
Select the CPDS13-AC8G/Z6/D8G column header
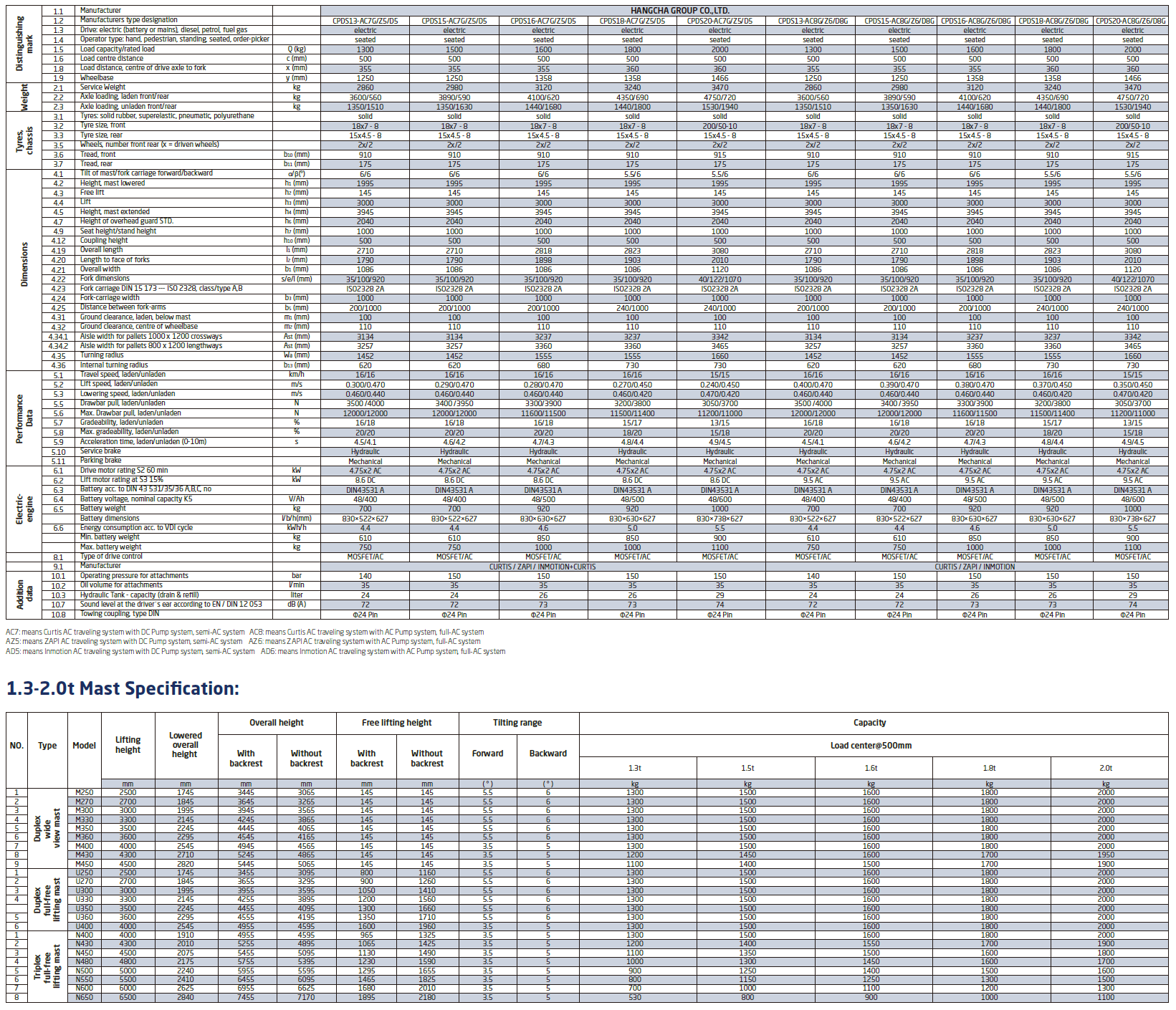coord(813,21)
